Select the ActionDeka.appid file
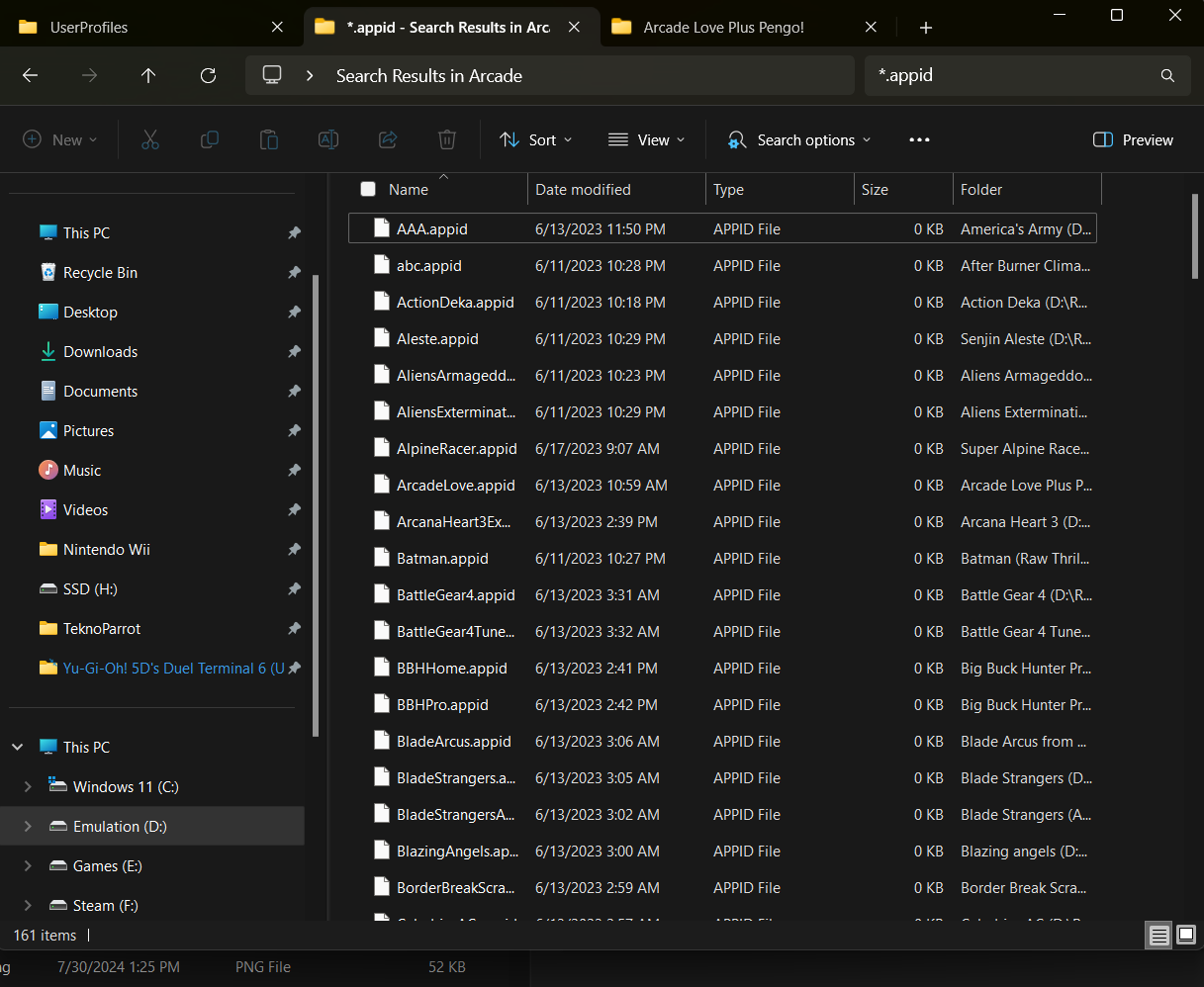Image resolution: width=1204 pixels, height=987 pixels. point(722,302)
